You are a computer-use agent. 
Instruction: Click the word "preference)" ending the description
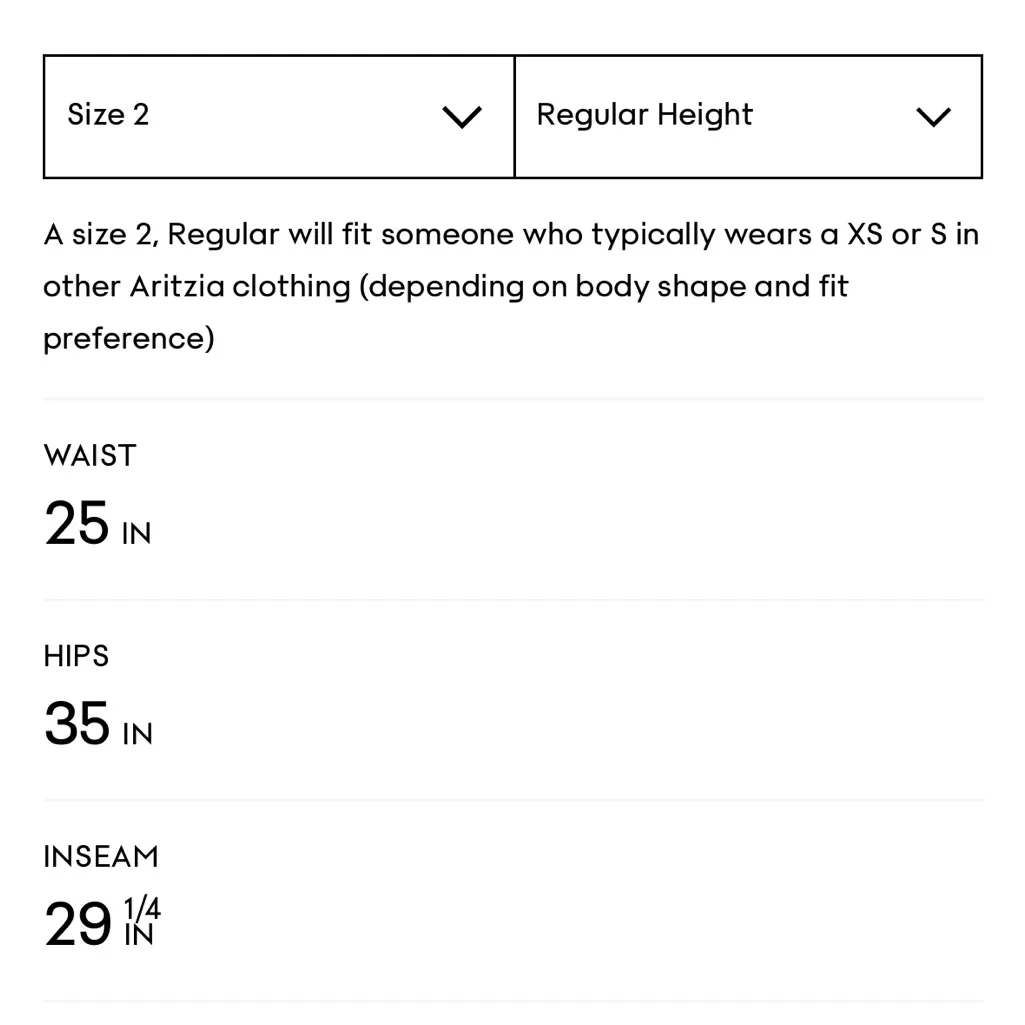coord(128,338)
